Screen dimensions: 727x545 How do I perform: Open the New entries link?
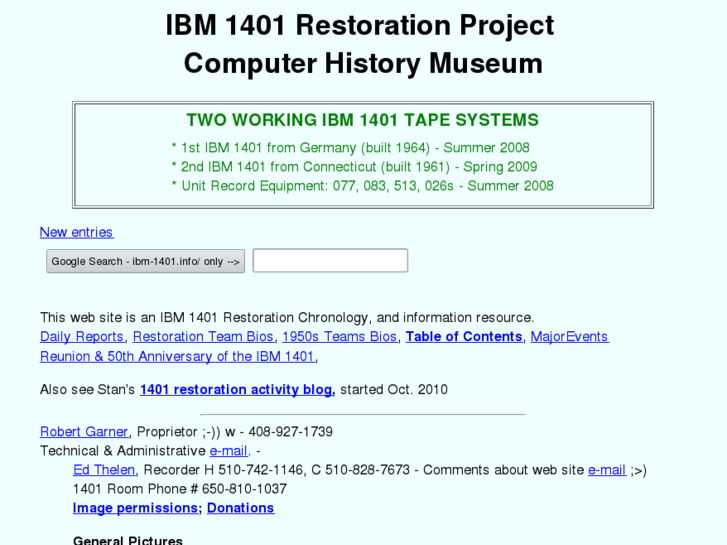(77, 232)
